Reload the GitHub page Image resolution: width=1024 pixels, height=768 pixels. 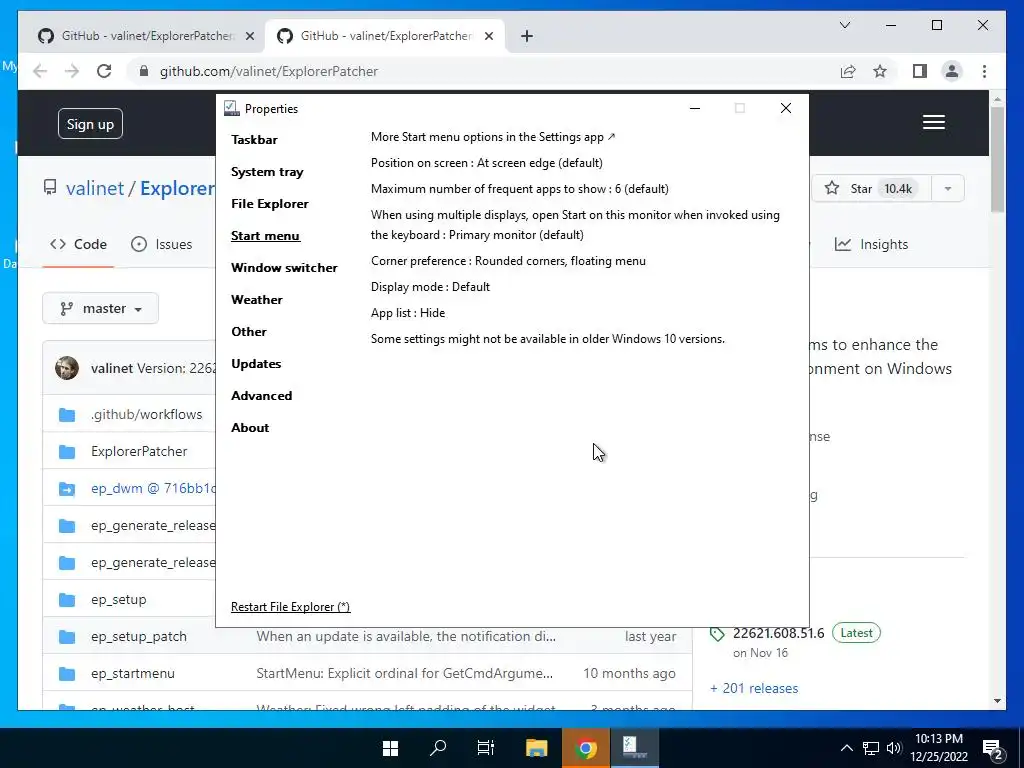tap(104, 71)
